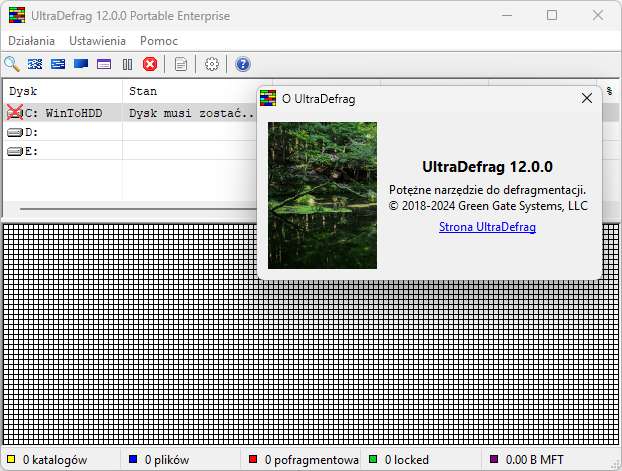
Task: Click the 'Dysk musi zostać..' status cell
Action: 191,113
